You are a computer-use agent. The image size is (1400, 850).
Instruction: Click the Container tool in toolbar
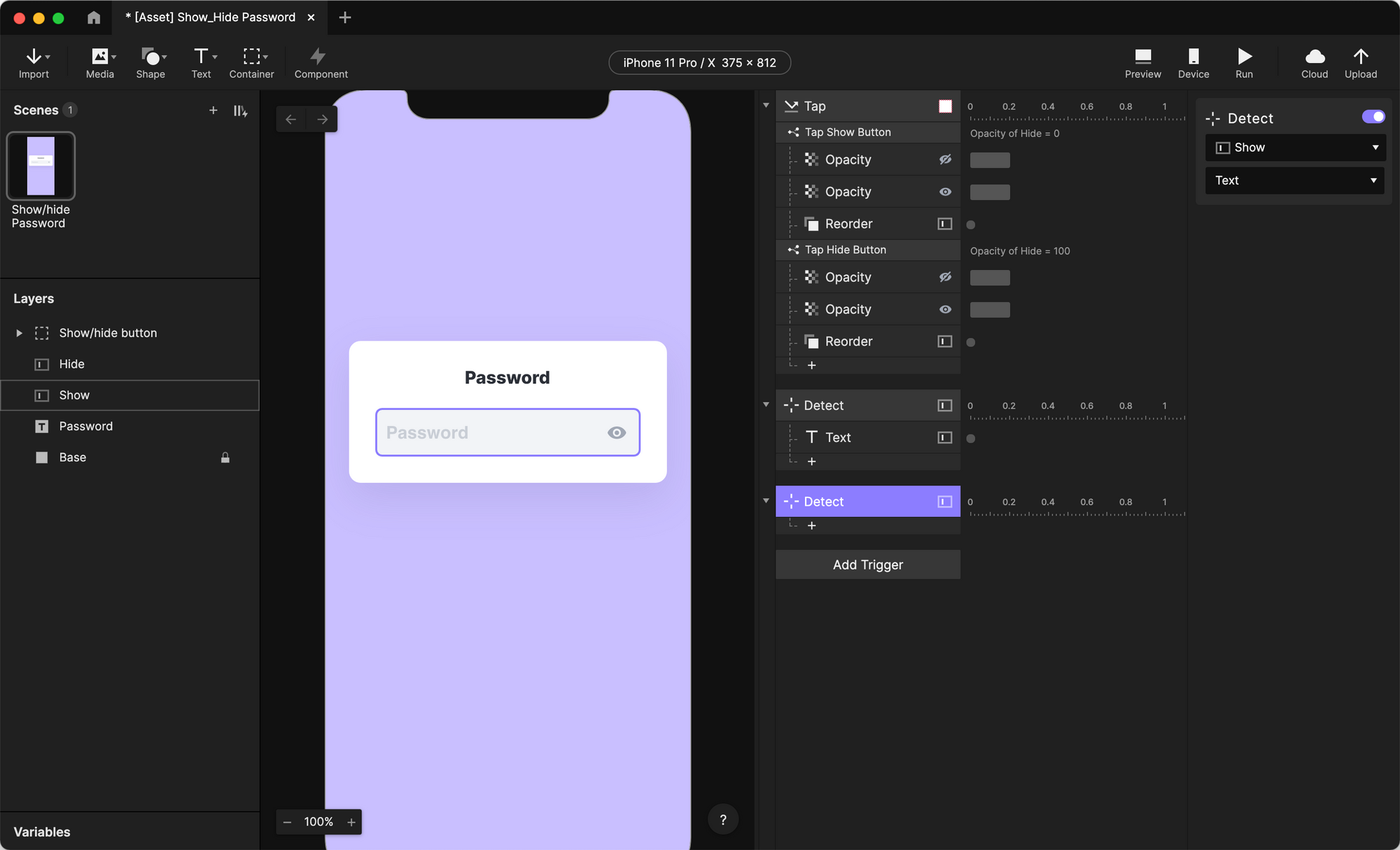251,62
